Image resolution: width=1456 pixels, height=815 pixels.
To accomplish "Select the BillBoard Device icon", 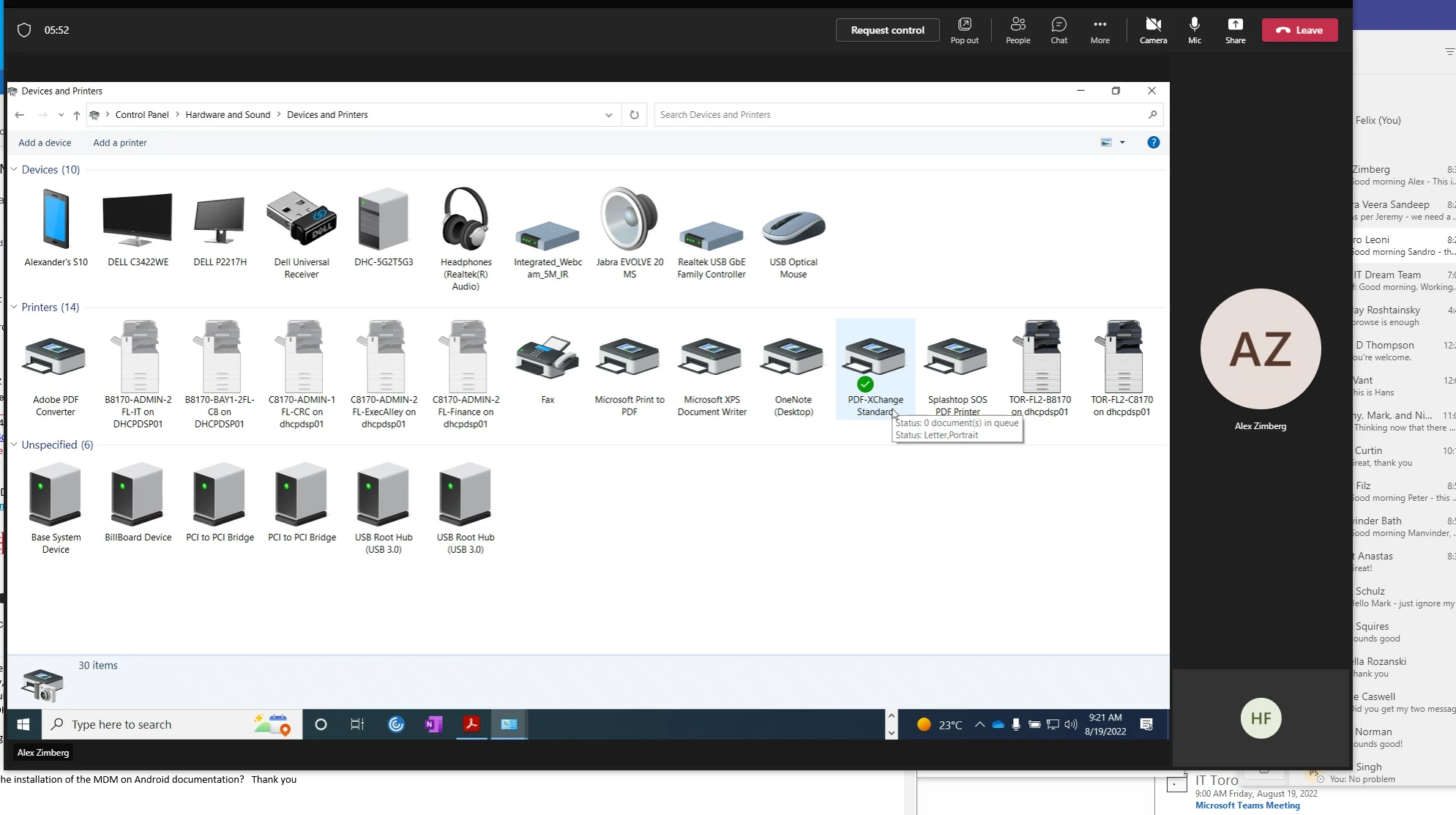I will click(x=138, y=496).
